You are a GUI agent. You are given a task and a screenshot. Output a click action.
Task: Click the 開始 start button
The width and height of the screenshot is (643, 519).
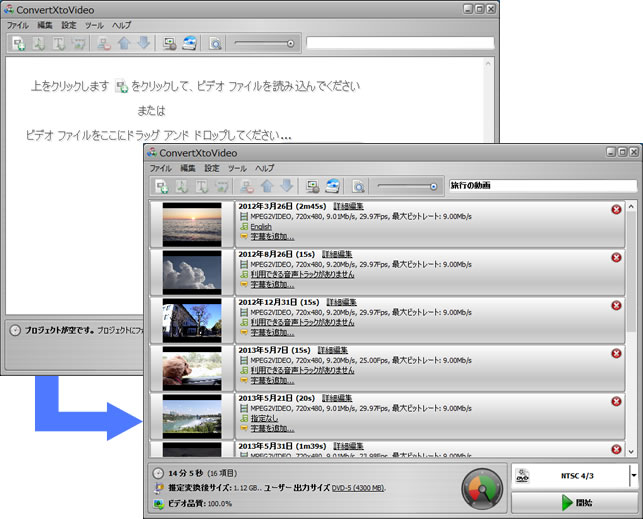(574, 503)
